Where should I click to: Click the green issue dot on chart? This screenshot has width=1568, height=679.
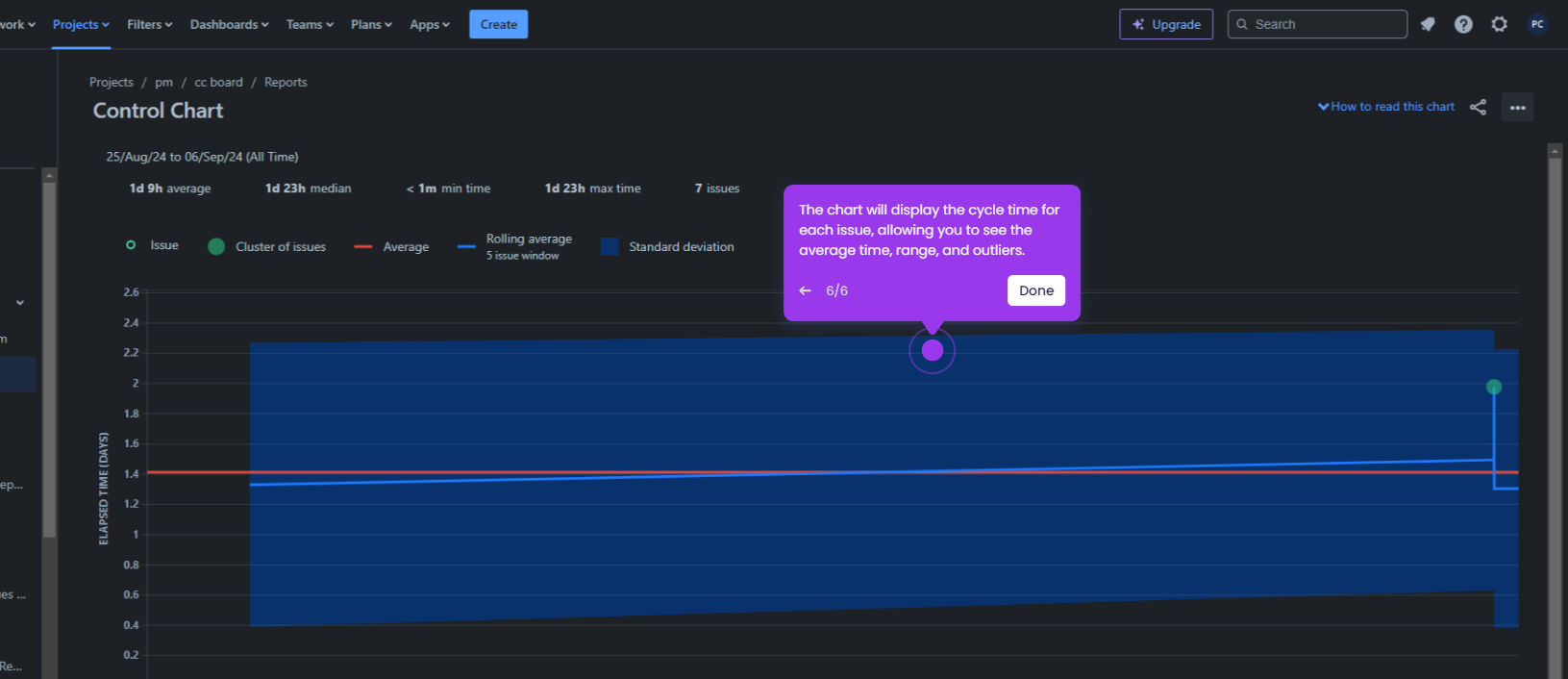[1493, 387]
